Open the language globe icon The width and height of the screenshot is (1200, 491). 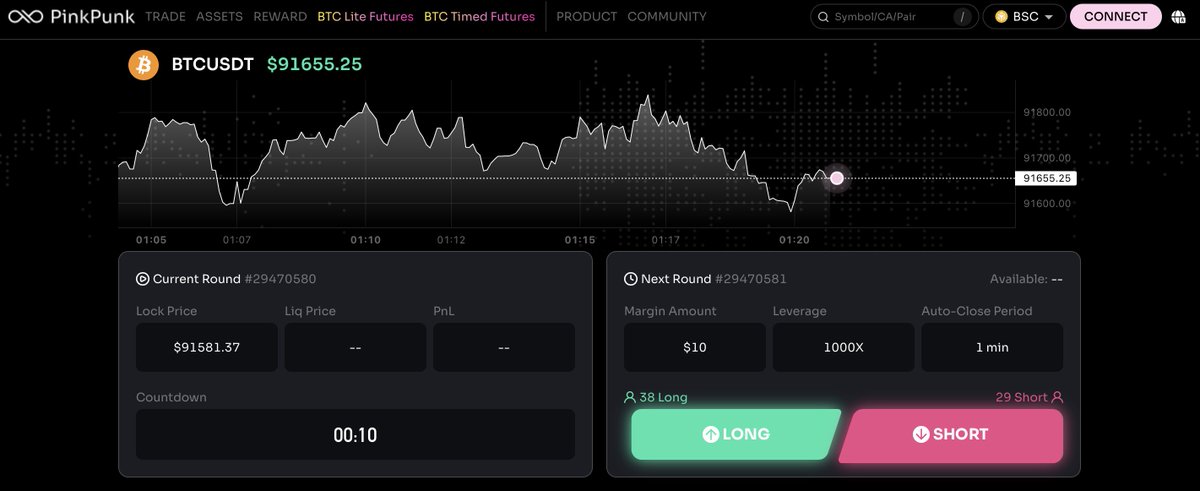(x=1179, y=17)
